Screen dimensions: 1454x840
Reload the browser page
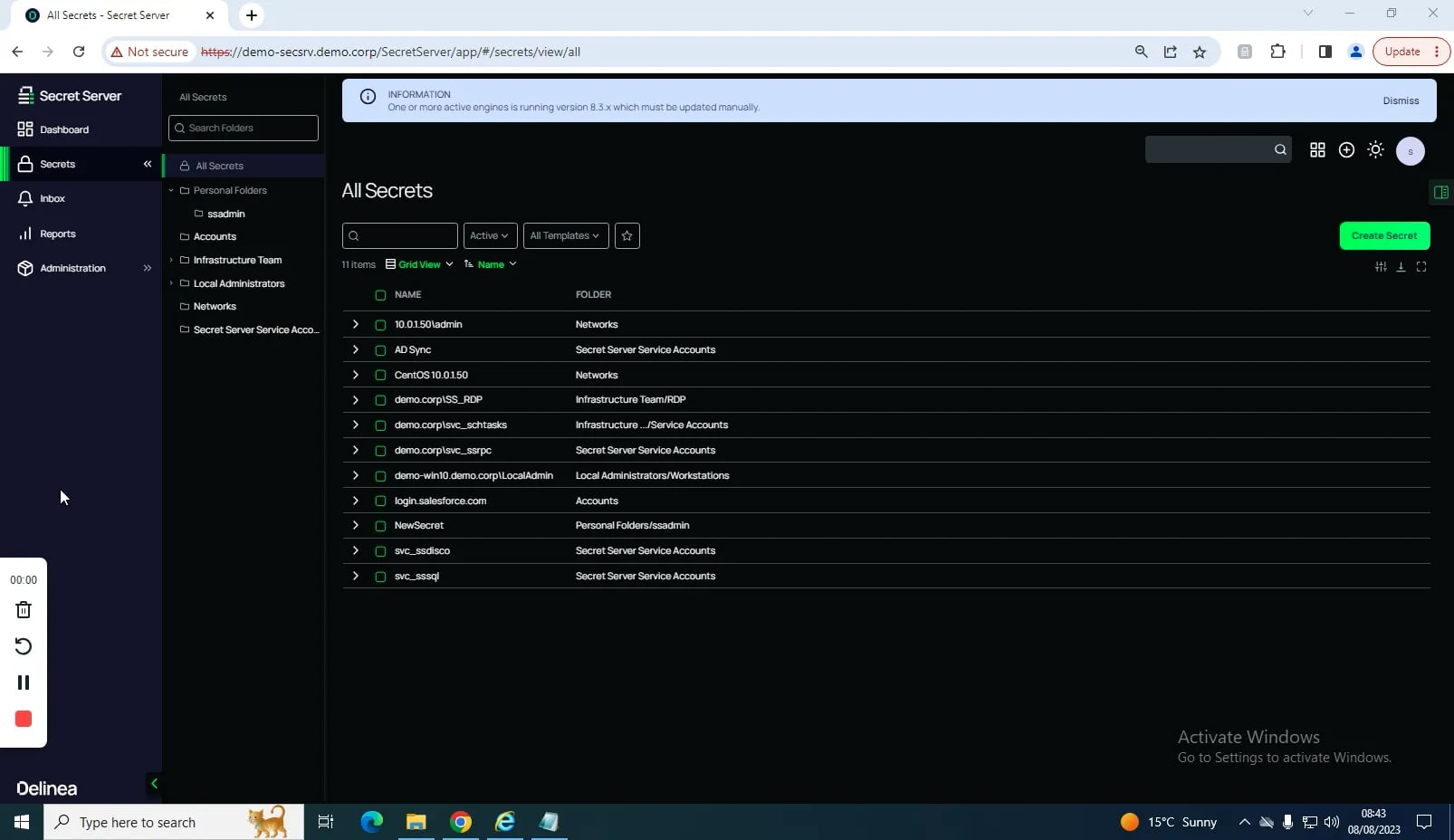tap(79, 52)
